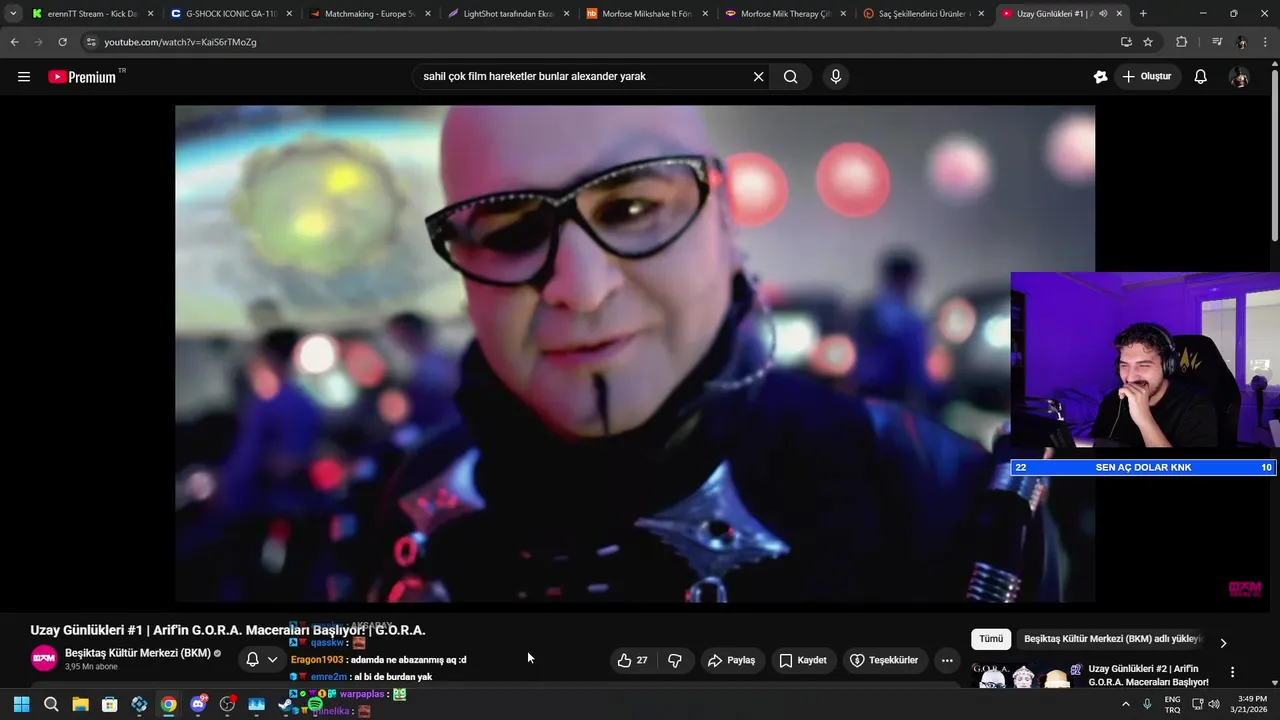Open Windows taskbar search
Viewport: 1280px width, 720px height.
tap(51, 704)
